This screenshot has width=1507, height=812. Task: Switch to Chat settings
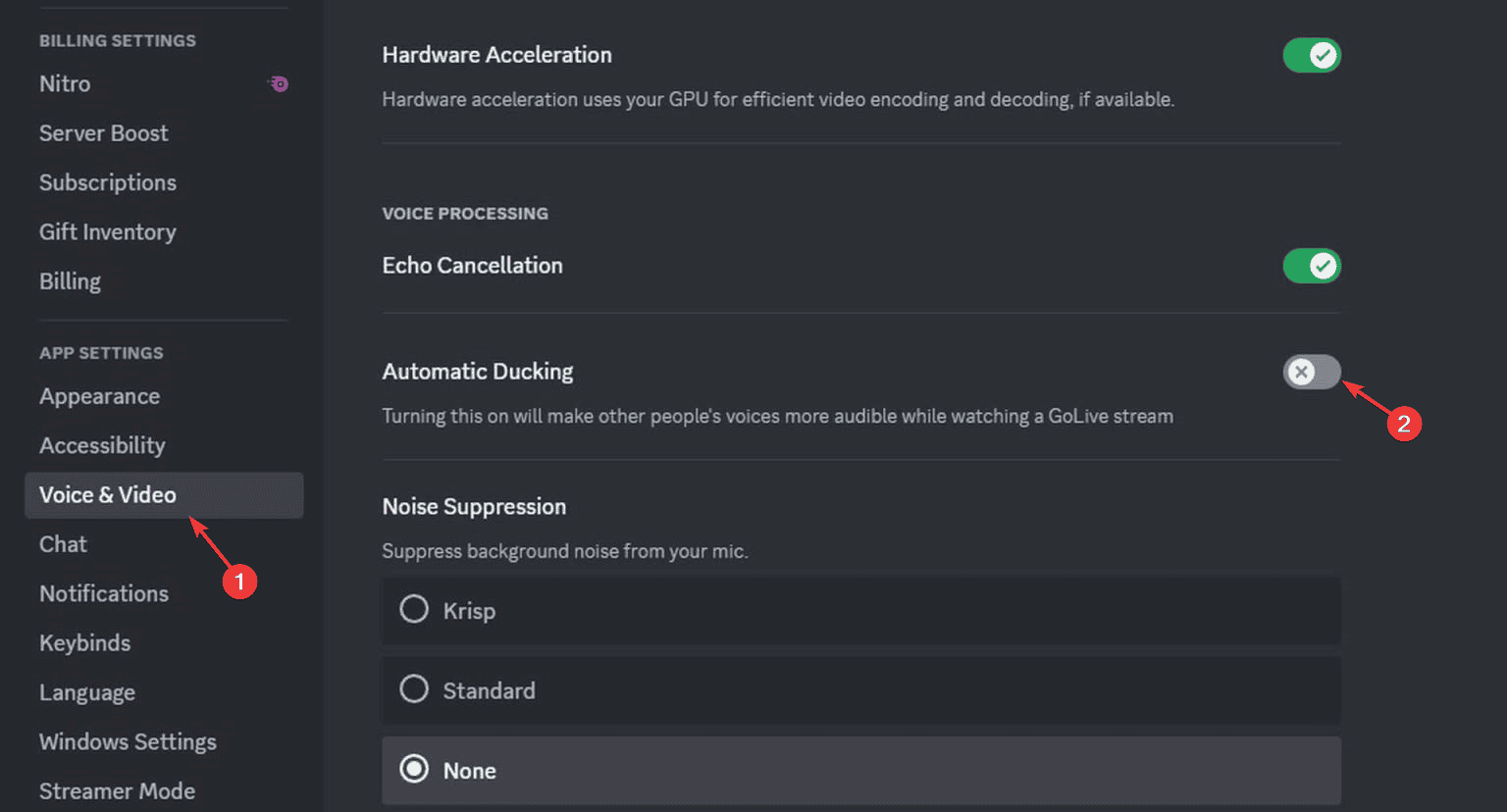pos(63,544)
